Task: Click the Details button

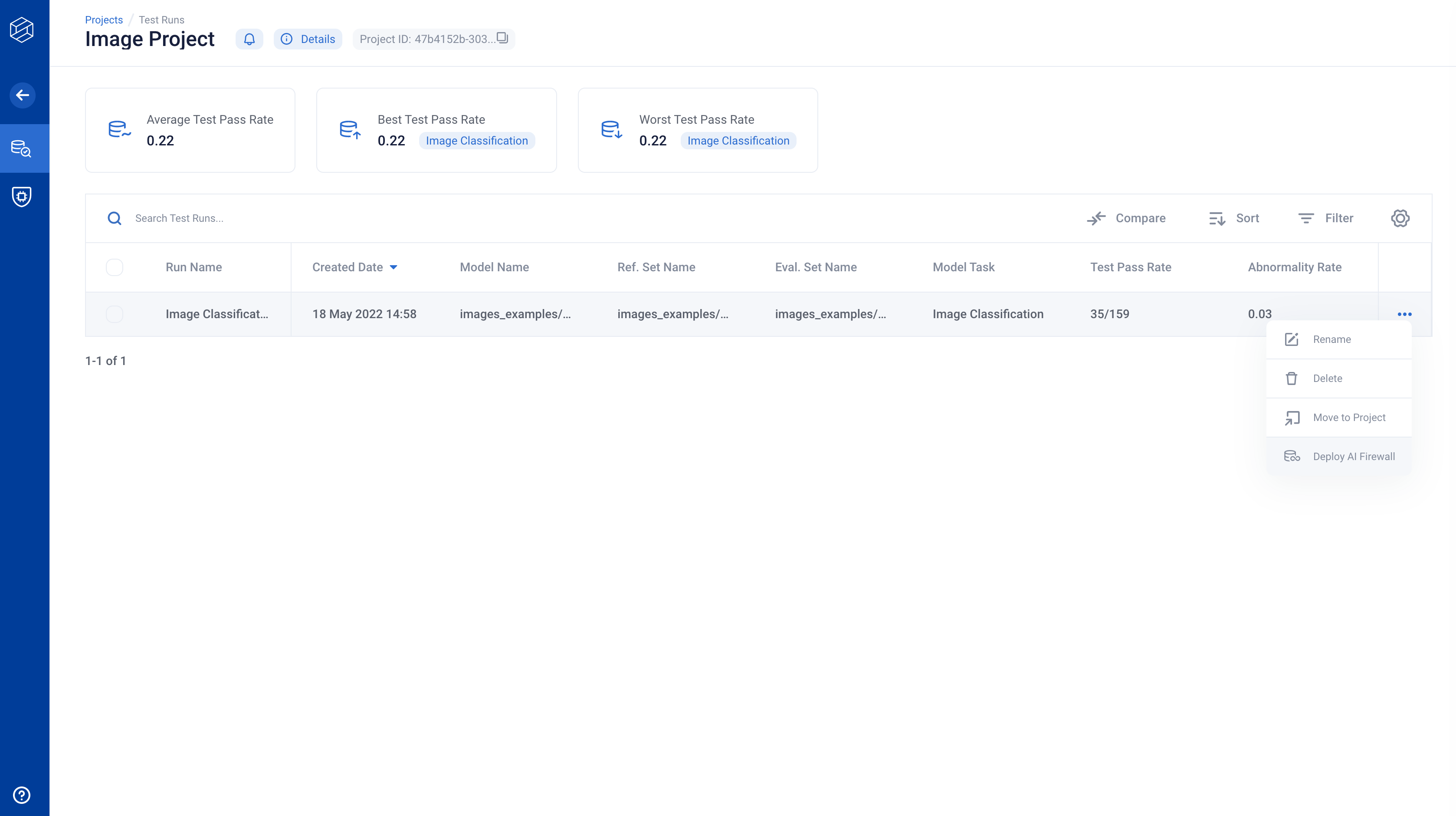Action: (x=308, y=39)
